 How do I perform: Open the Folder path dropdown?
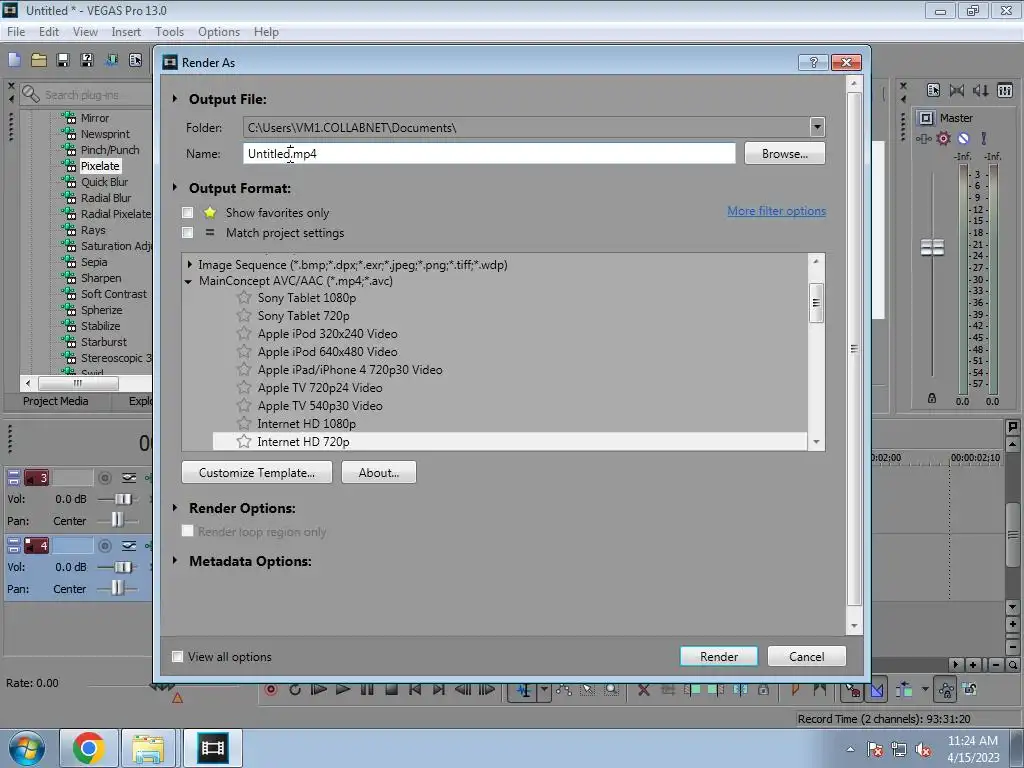tap(816, 127)
